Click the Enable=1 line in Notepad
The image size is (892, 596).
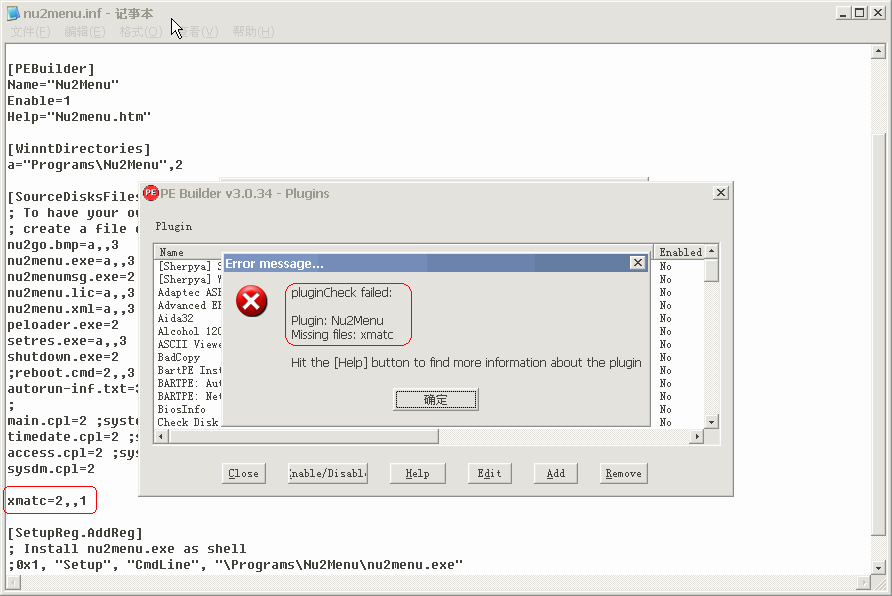point(39,101)
